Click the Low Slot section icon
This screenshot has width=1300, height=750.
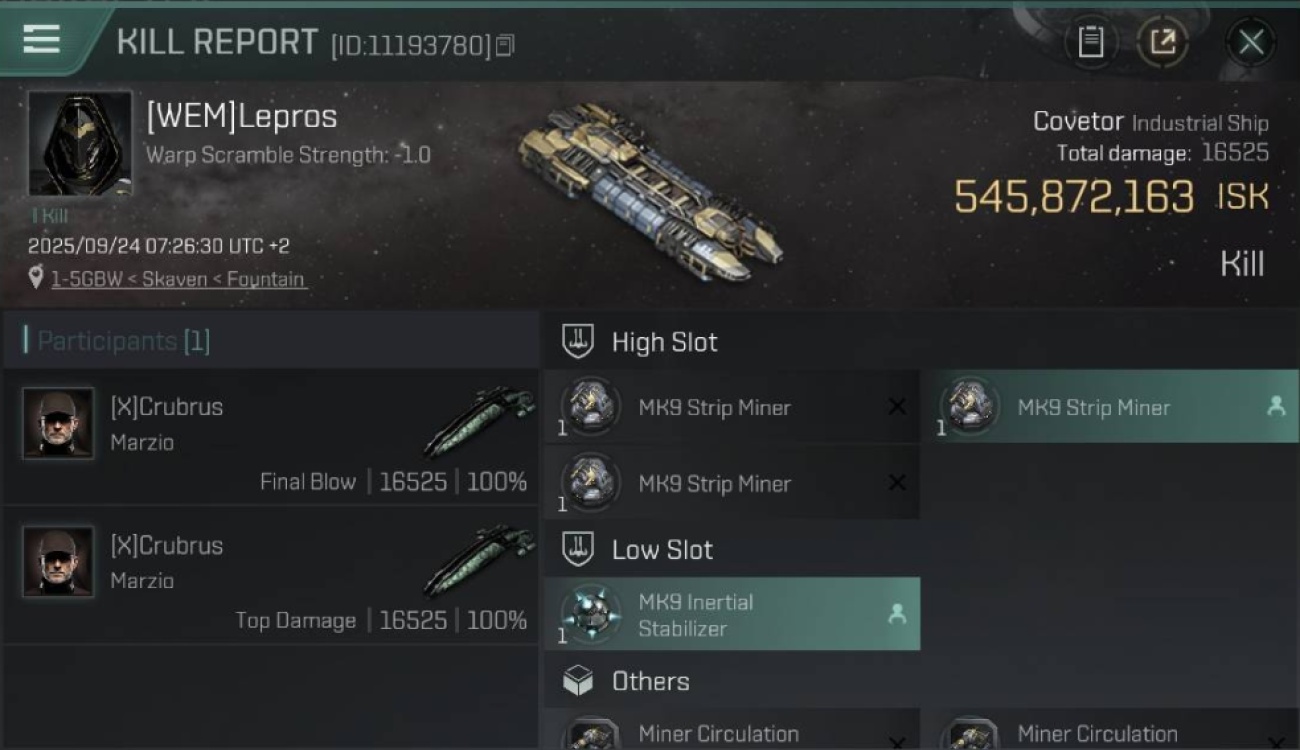(x=578, y=549)
